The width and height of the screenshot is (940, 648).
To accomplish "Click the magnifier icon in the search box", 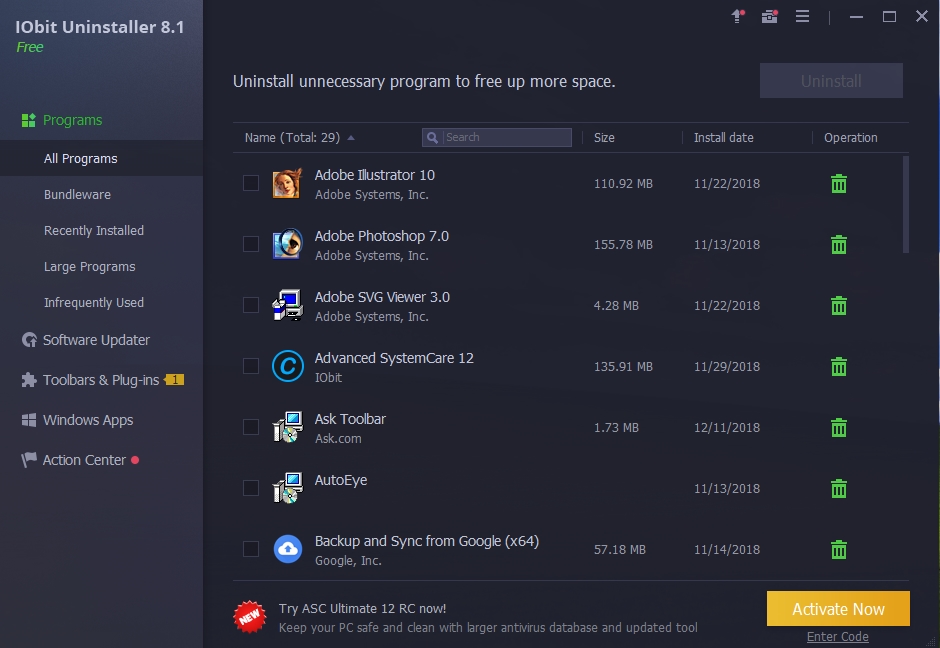I will 432,137.
